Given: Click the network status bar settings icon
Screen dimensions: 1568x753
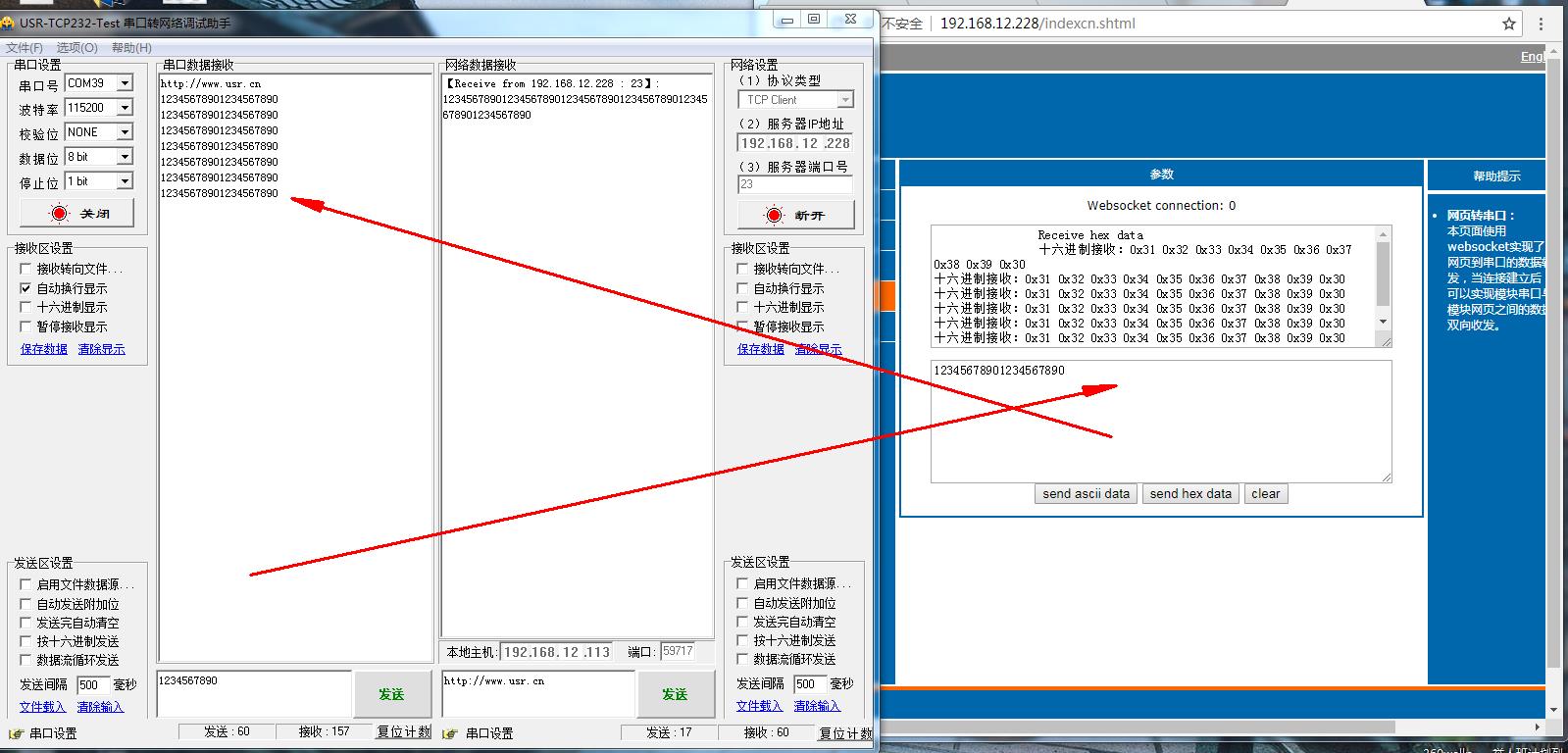Looking at the screenshot, I should click(x=451, y=733).
